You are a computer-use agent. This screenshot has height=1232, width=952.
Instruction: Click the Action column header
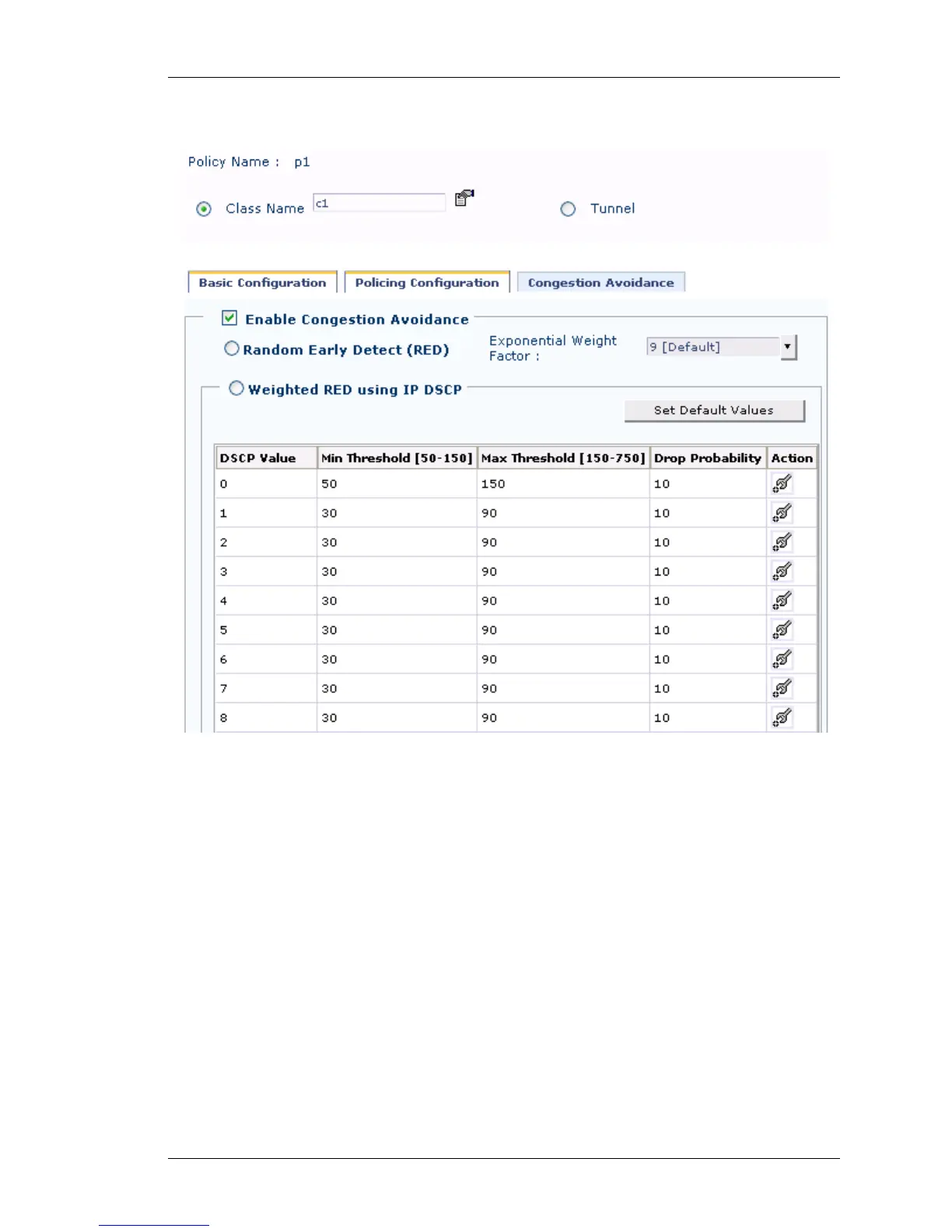tap(792, 458)
